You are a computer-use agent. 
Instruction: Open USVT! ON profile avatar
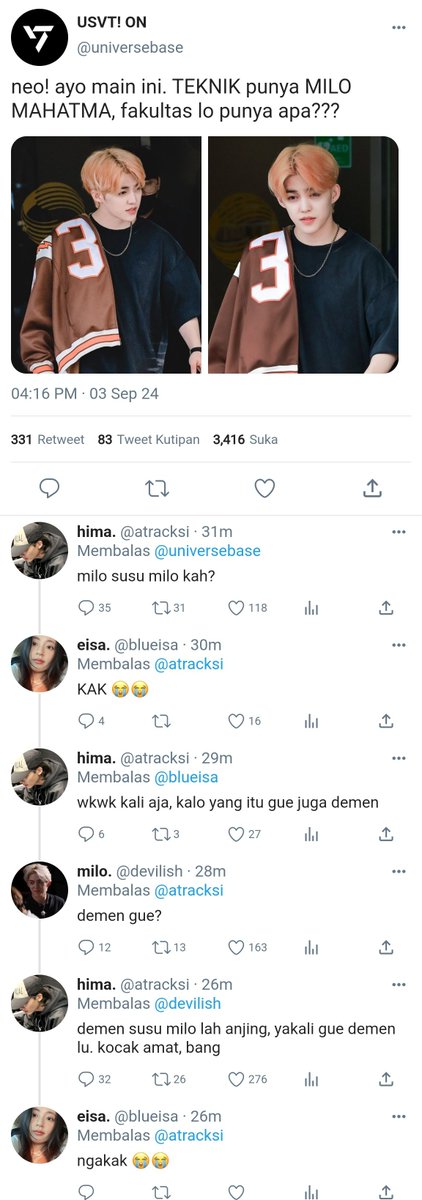(x=39, y=39)
